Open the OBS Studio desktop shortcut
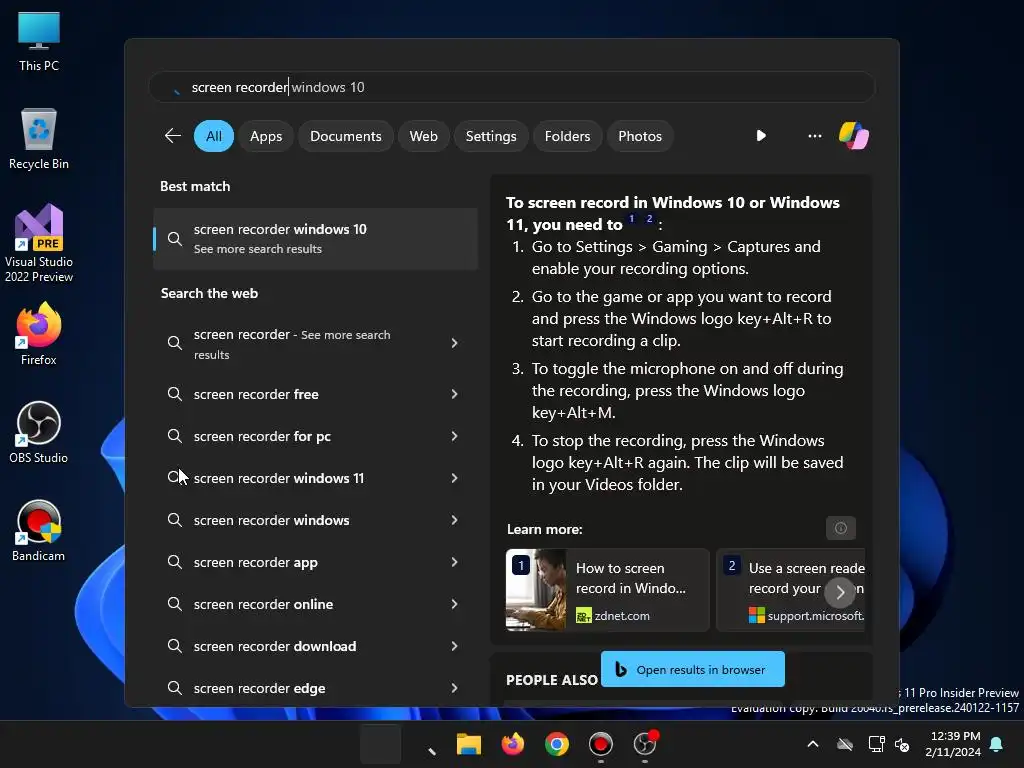 [39, 432]
